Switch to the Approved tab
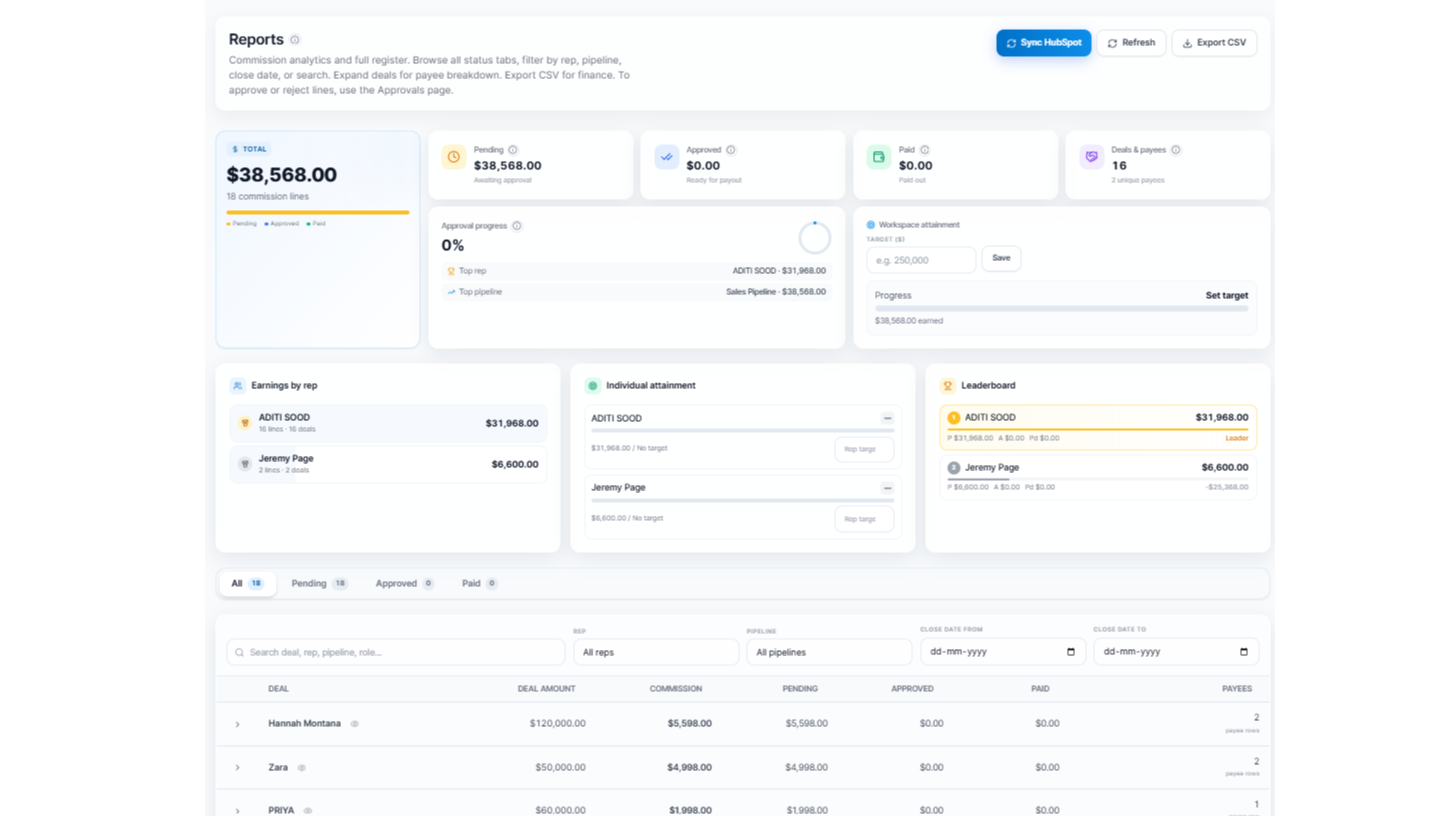This screenshot has width=1452, height=817. tap(404, 583)
